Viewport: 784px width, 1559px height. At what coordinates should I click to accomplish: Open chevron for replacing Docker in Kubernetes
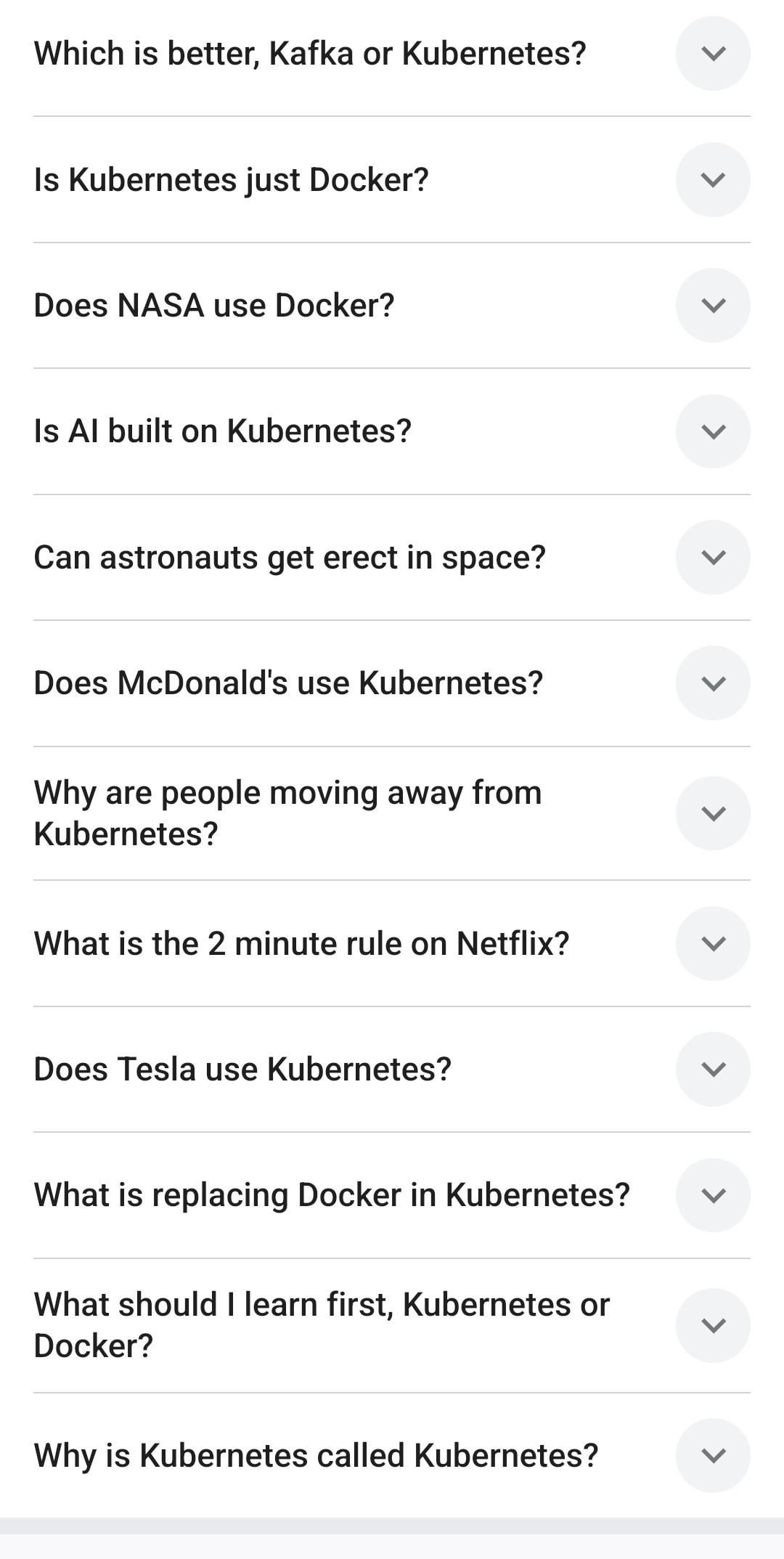tap(713, 1195)
